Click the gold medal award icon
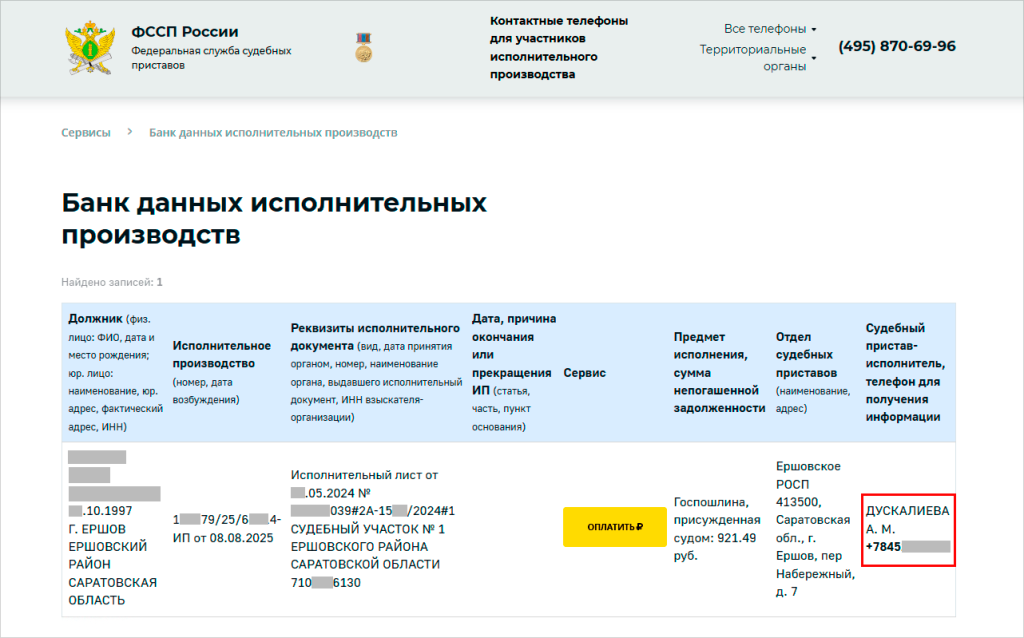This screenshot has height=638, width=1024. [363, 47]
